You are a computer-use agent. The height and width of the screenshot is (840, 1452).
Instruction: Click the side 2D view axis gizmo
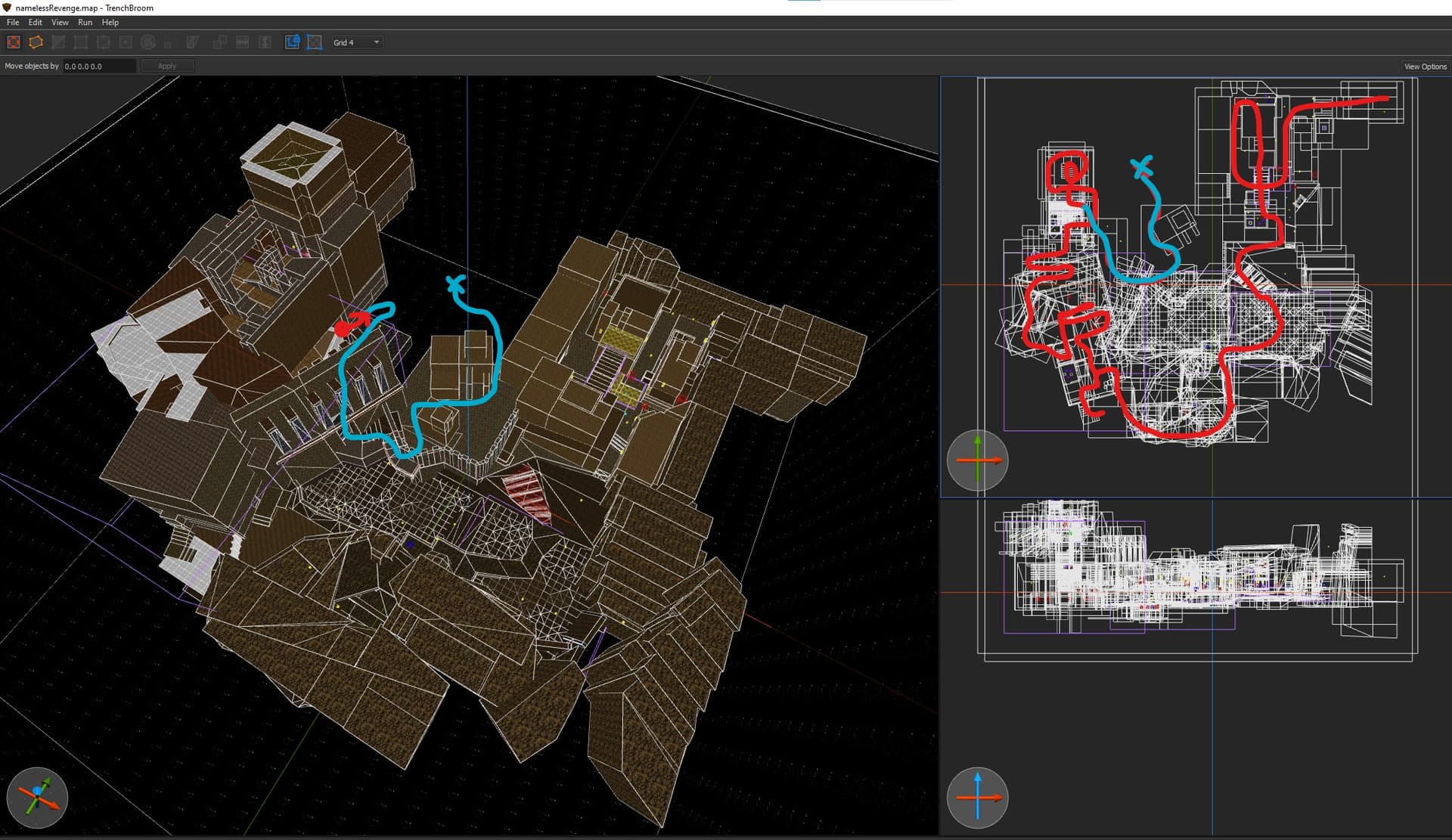[977, 797]
